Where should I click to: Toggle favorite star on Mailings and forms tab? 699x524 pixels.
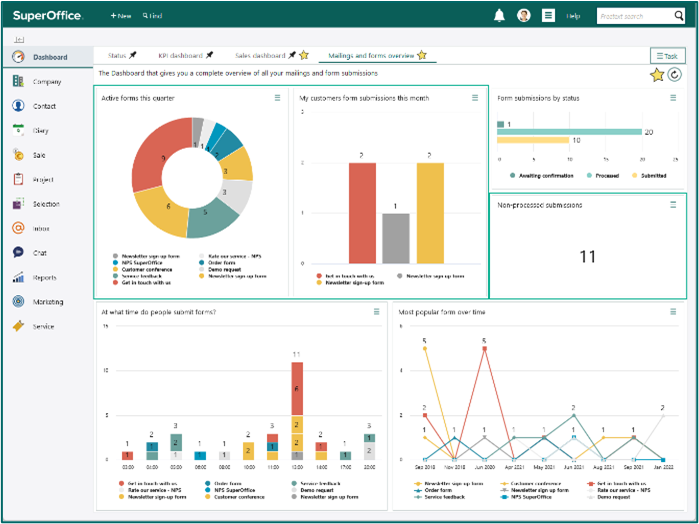(422, 55)
